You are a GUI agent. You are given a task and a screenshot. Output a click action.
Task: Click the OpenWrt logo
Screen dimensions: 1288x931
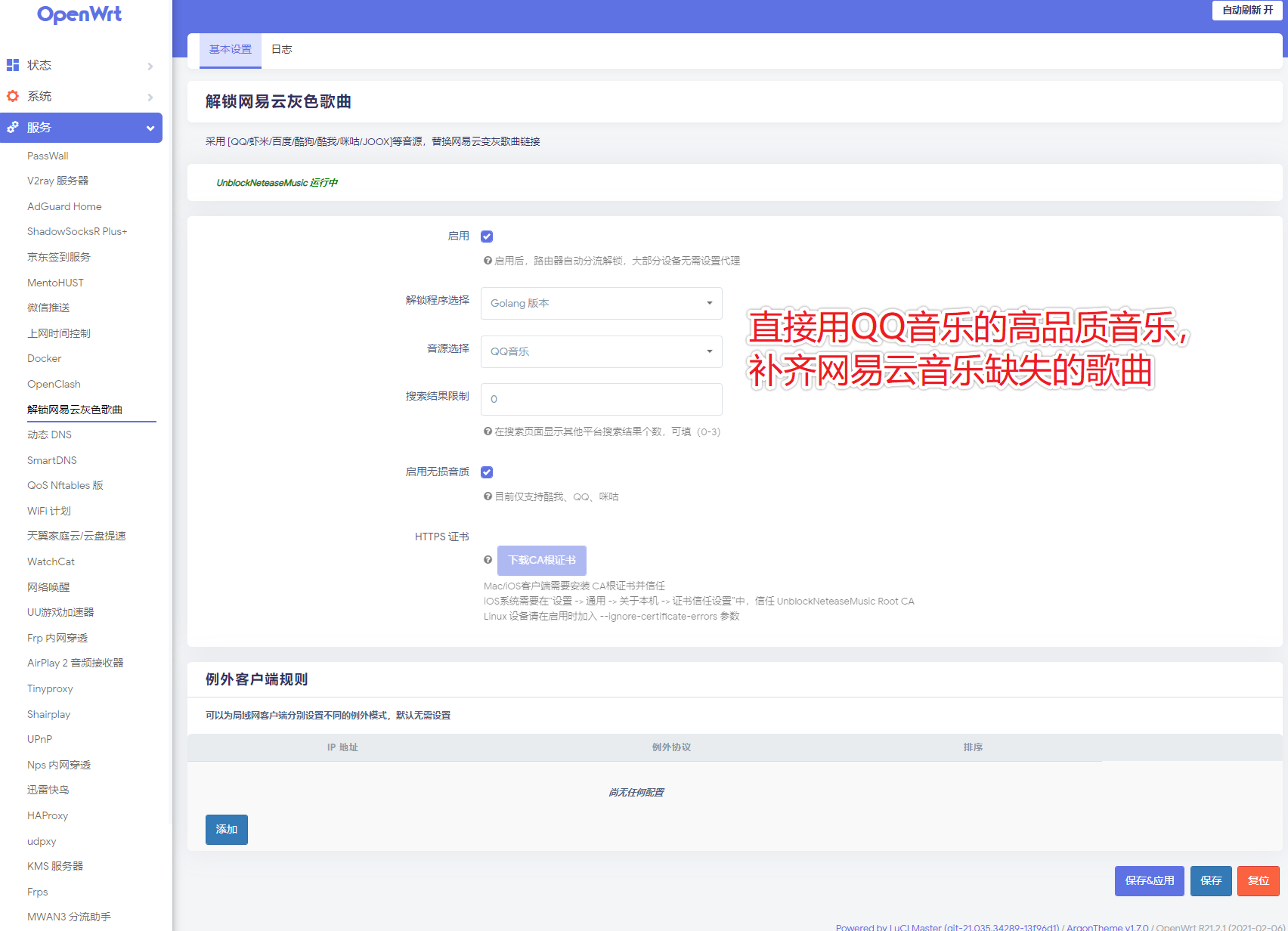coord(79,14)
